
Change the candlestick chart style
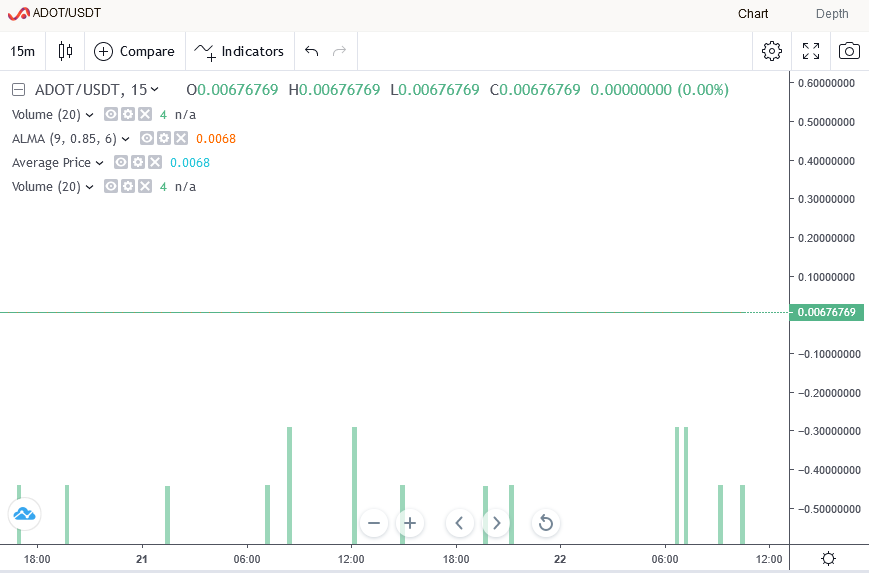65,52
